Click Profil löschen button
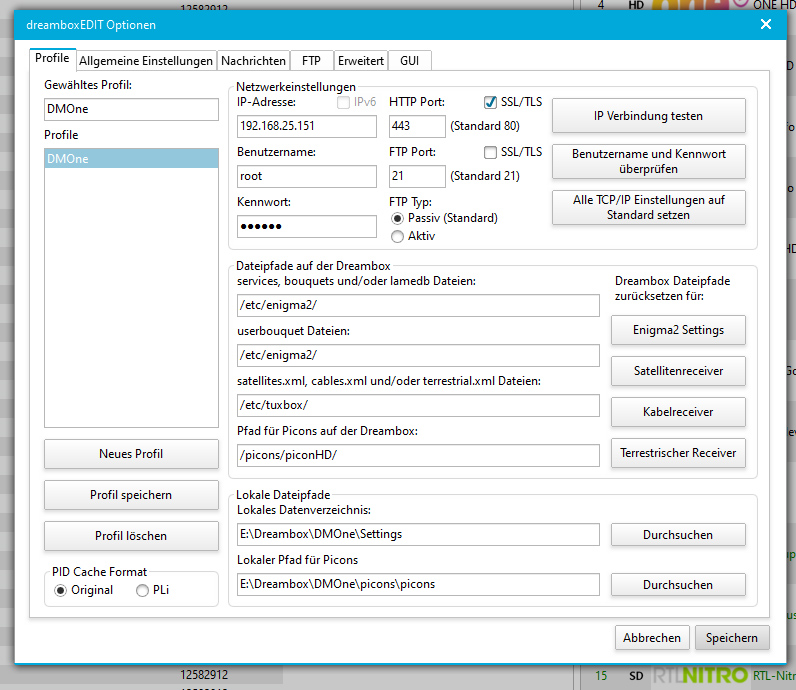The width and height of the screenshot is (796, 690). point(131,536)
